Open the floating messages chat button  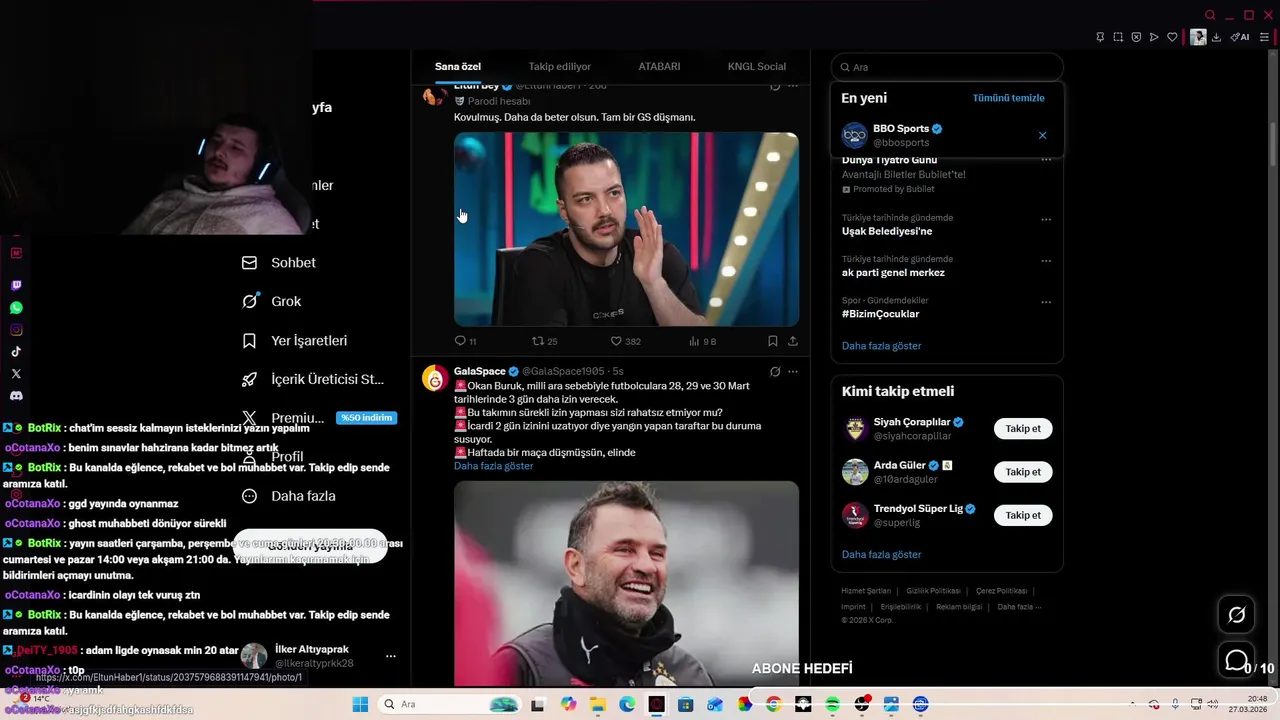point(1236,661)
